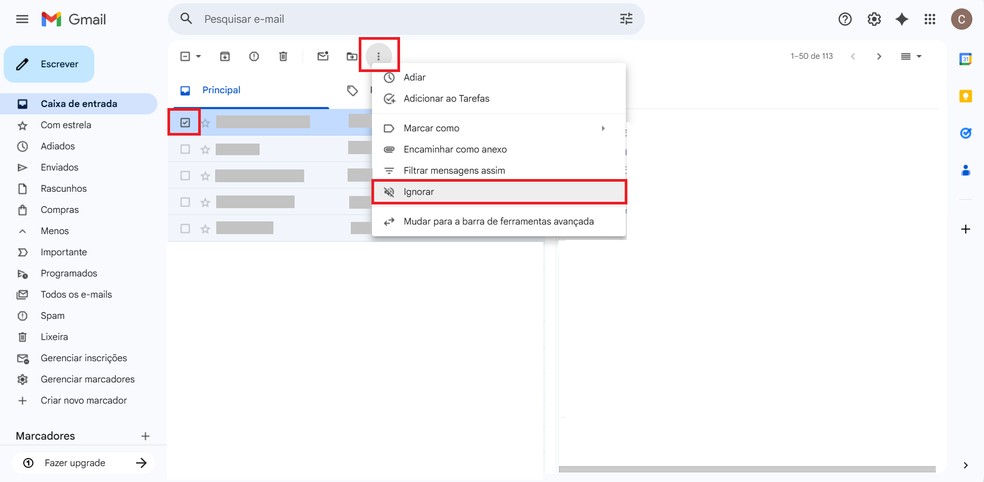Open the main menu hamburger icon

pyautogui.click(x=22, y=19)
